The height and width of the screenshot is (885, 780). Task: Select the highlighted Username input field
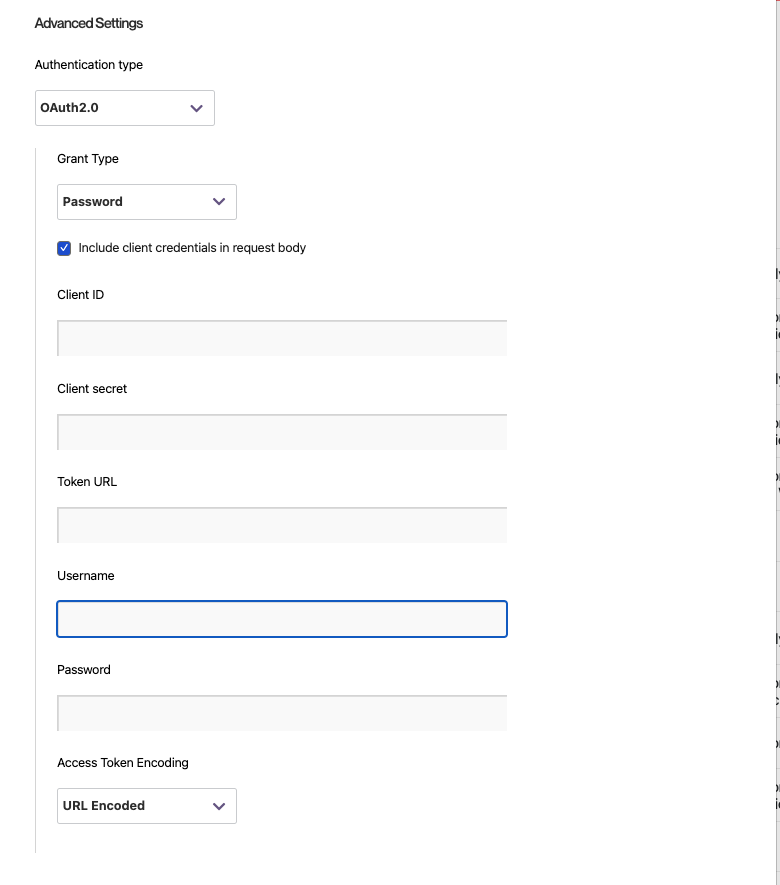point(282,619)
